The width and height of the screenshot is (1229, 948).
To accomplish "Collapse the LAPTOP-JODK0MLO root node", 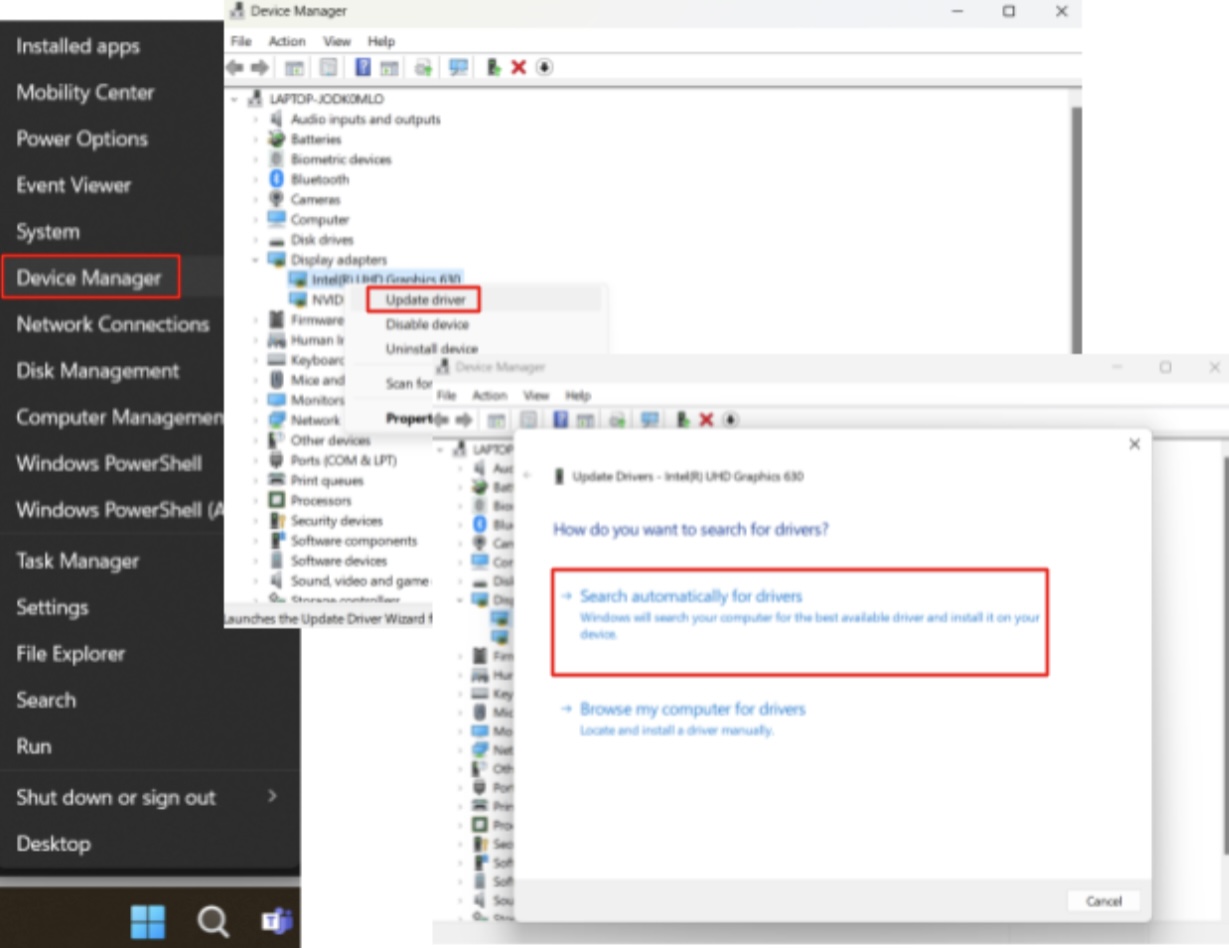I will coord(236,99).
